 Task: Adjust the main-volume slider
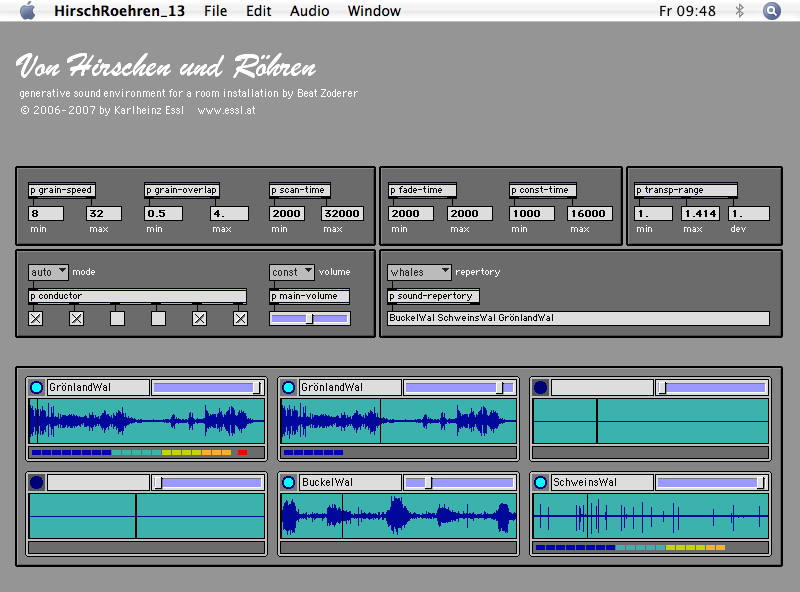point(309,319)
